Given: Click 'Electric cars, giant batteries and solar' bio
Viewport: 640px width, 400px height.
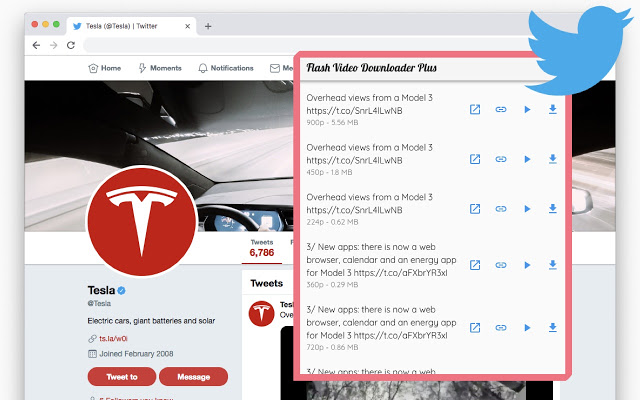Looking at the screenshot, I should (151, 321).
